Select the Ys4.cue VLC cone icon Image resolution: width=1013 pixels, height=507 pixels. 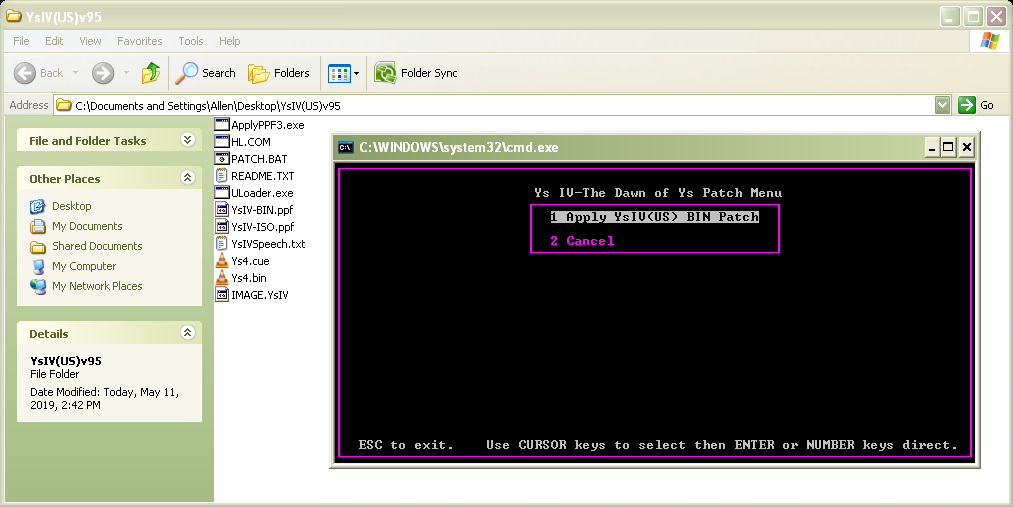[x=222, y=260]
